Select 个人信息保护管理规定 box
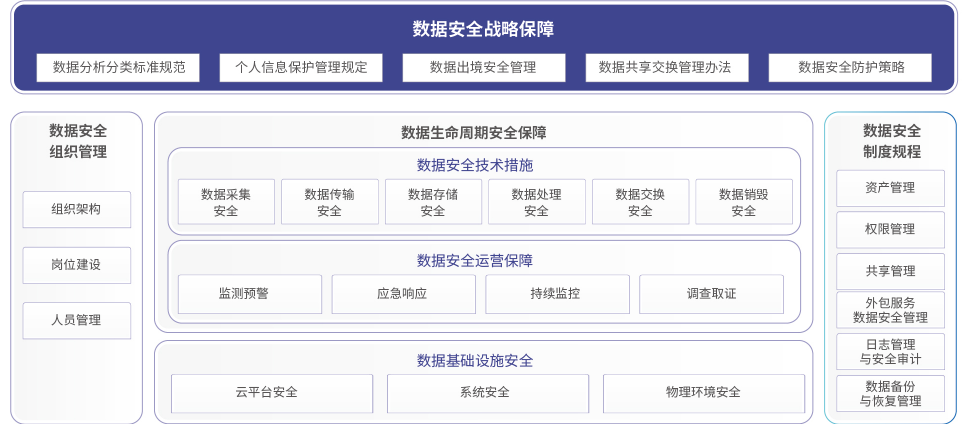The image size is (965, 424). pyautogui.click(x=301, y=68)
